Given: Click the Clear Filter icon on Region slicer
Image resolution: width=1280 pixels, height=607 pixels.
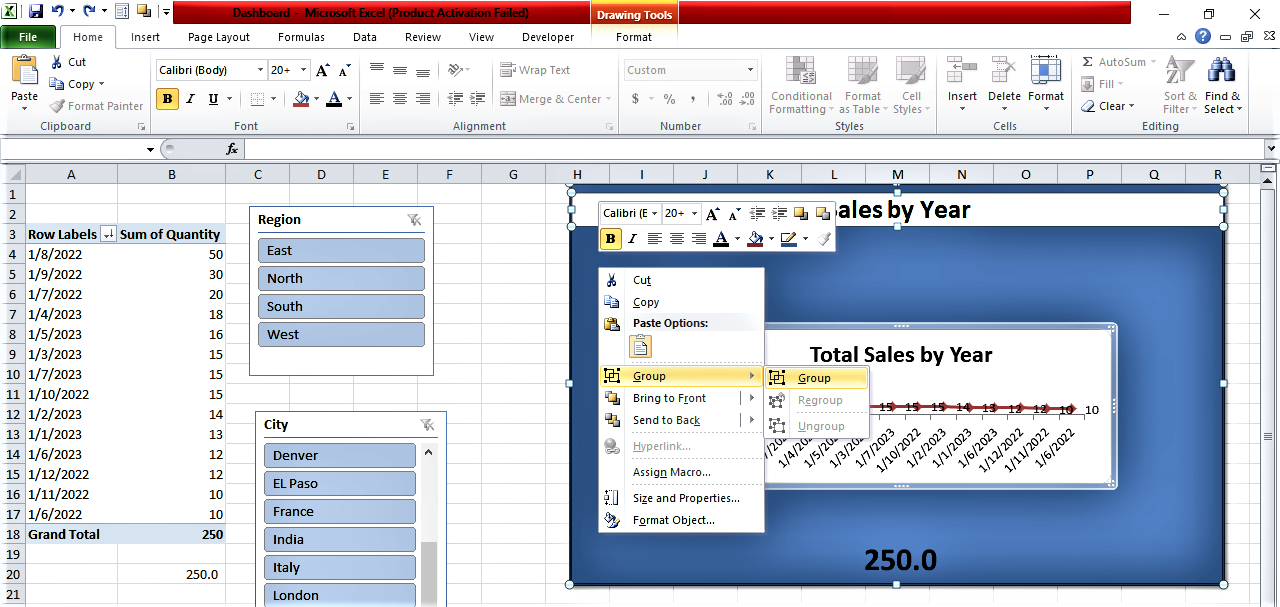Looking at the screenshot, I should tap(414, 220).
